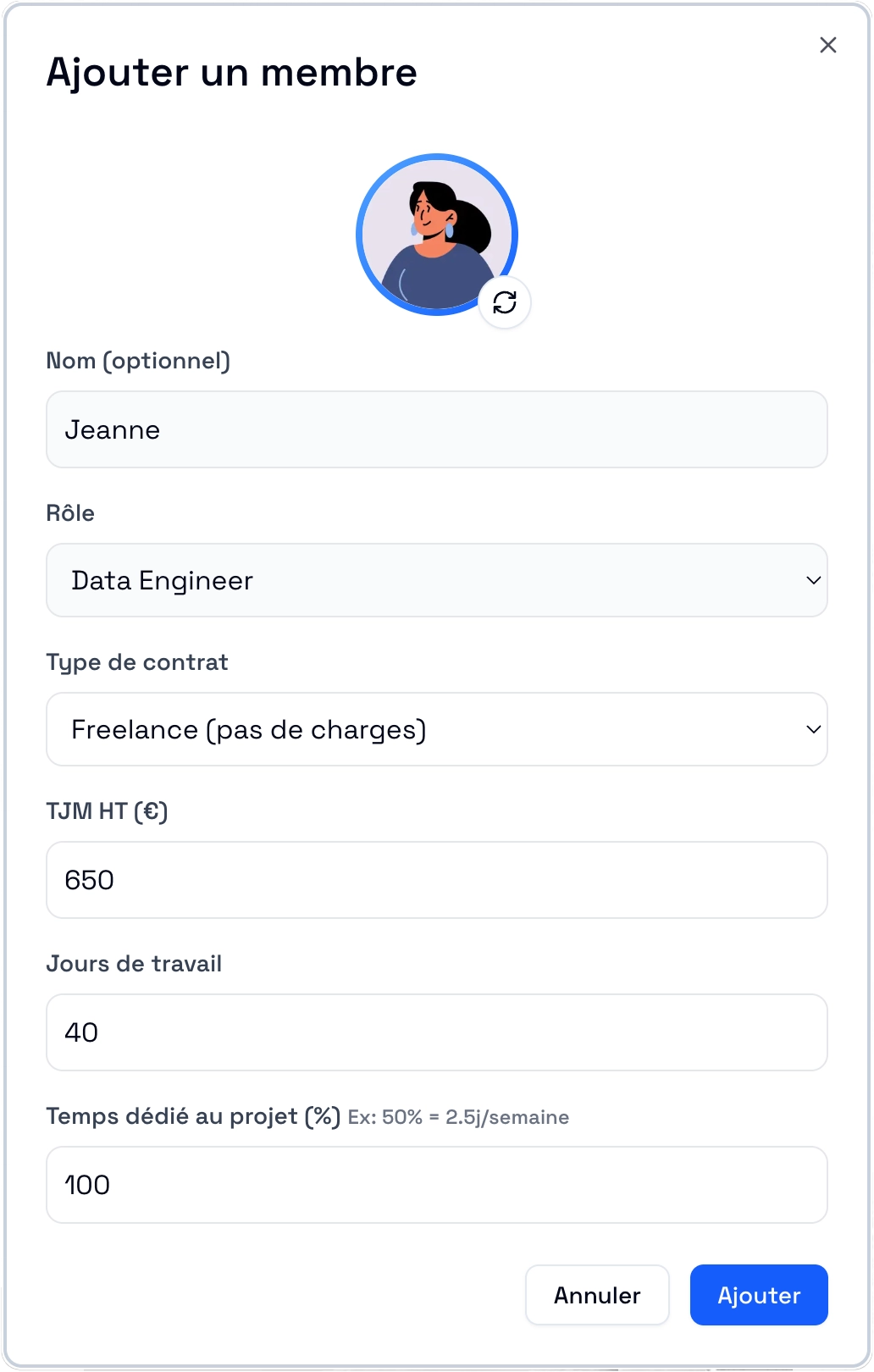
Task: Click the Type de contrat label
Action: coord(137,662)
